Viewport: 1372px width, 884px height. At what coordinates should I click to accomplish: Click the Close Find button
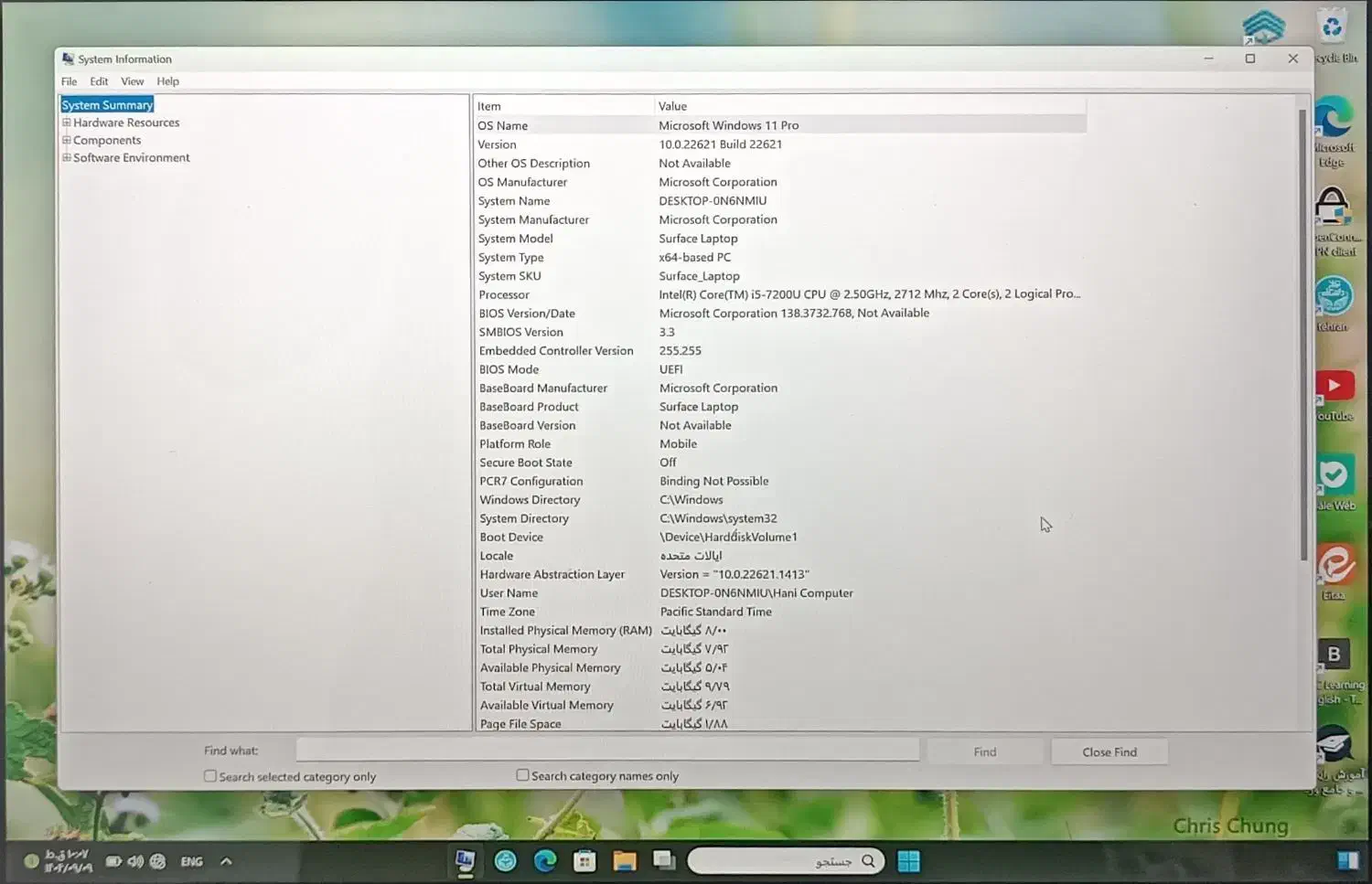(1109, 751)
